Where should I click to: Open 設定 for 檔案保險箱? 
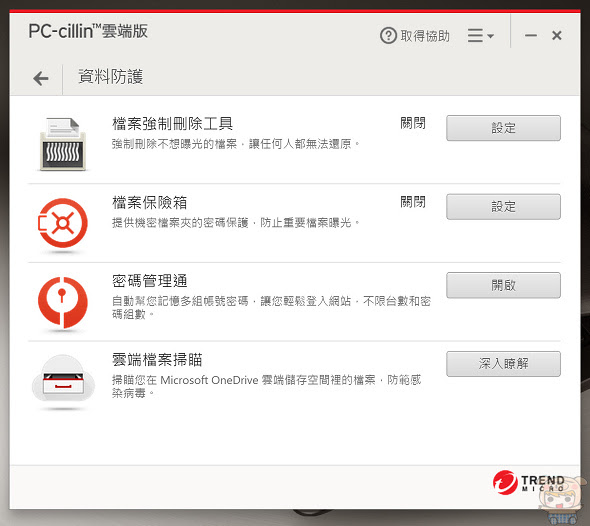click(x=503, y=207)
